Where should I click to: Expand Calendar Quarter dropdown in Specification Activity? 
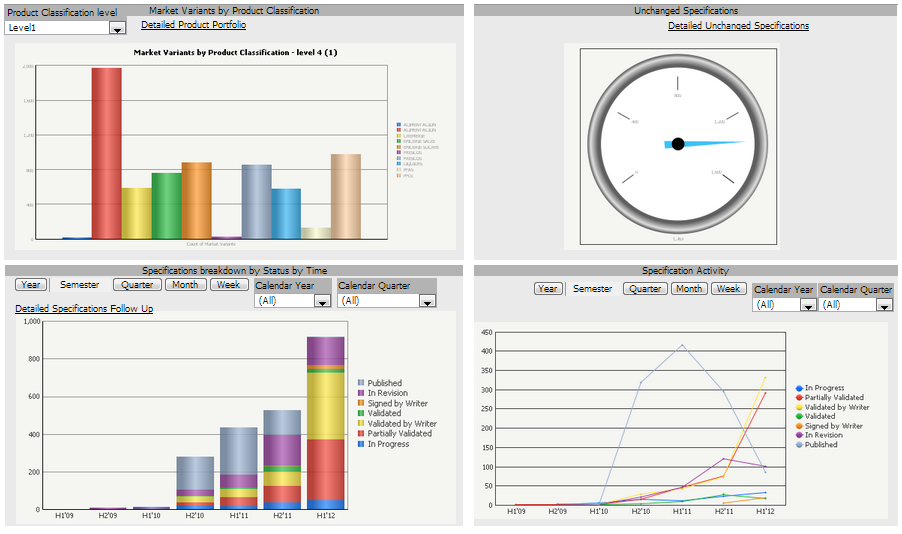point(883,305)
